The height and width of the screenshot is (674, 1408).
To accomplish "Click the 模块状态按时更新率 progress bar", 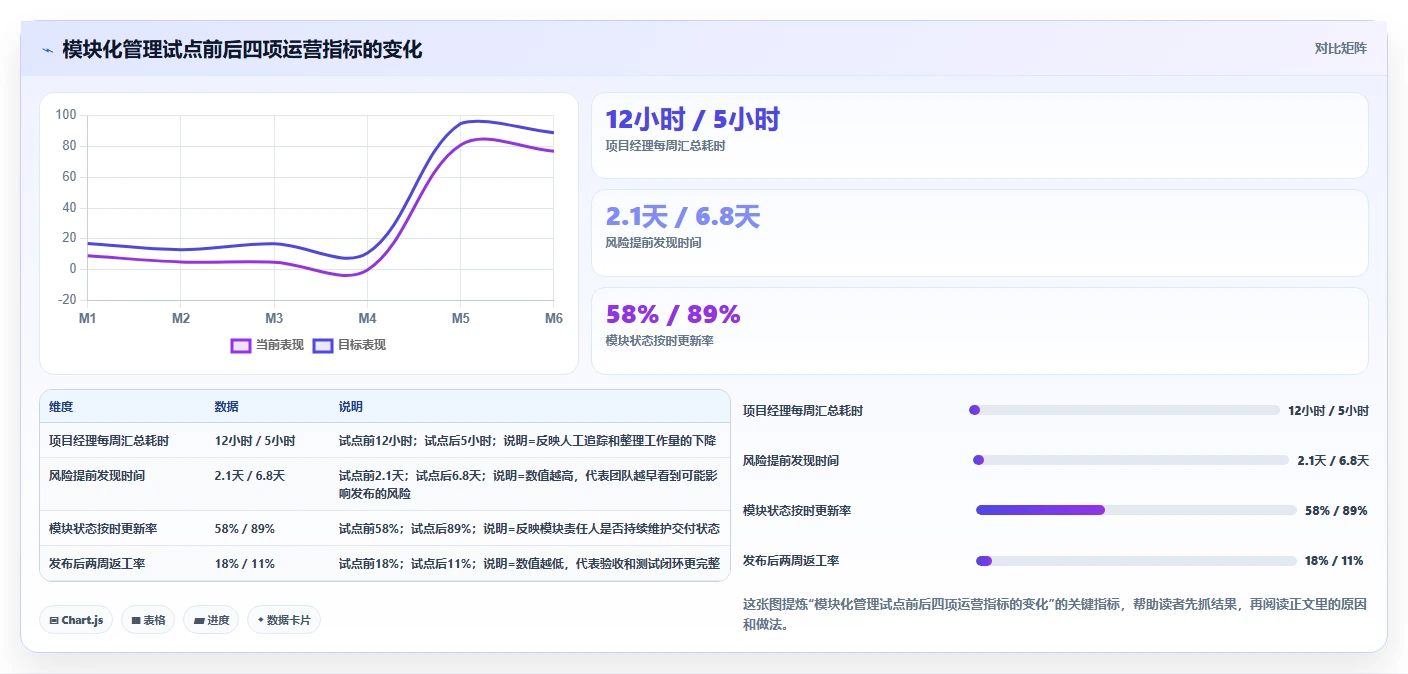I will click(1136, 510).
